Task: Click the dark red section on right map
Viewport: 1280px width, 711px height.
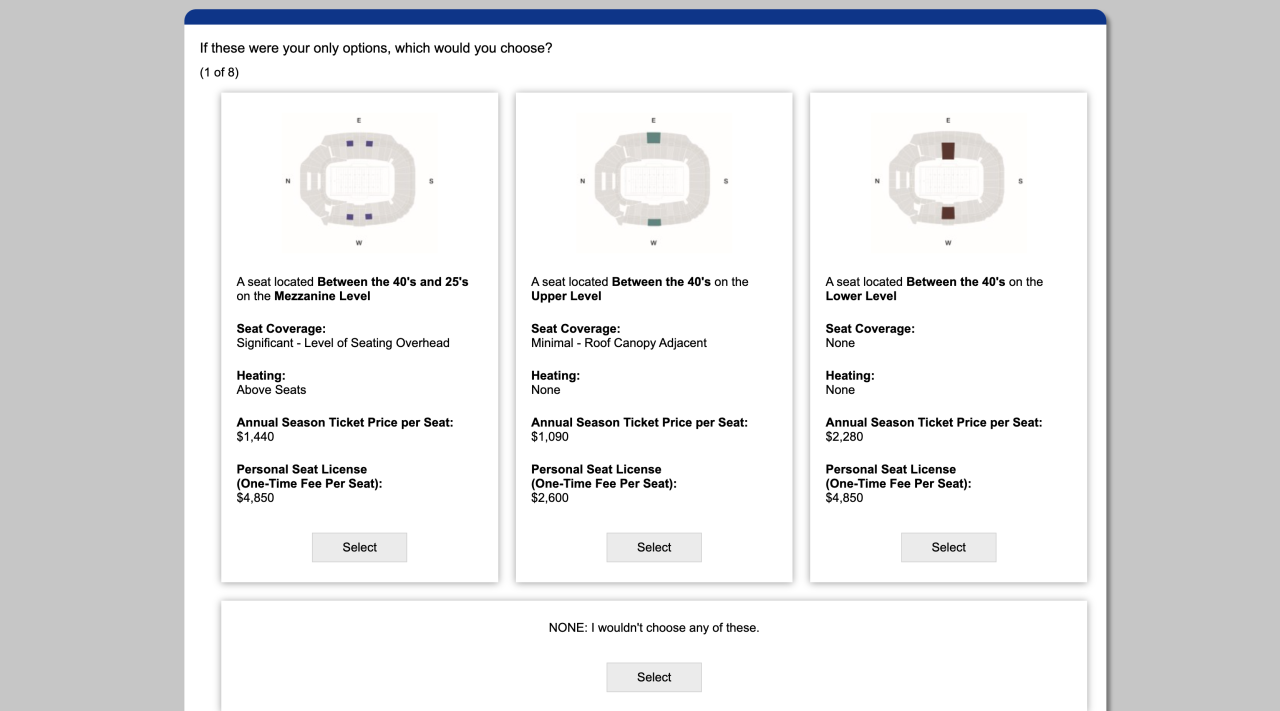Action: 948,150
